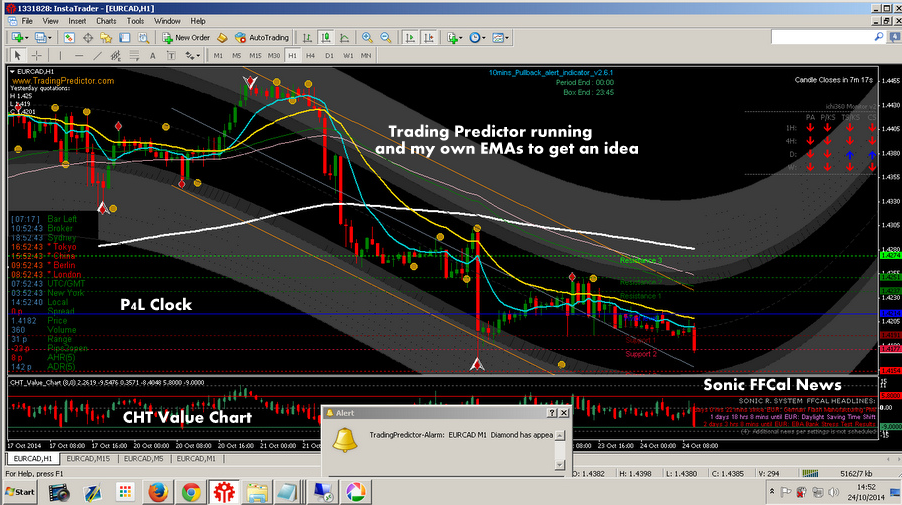Open the Periods clock icon
Screen dimensions: 902x505
(x=475, y=37)
